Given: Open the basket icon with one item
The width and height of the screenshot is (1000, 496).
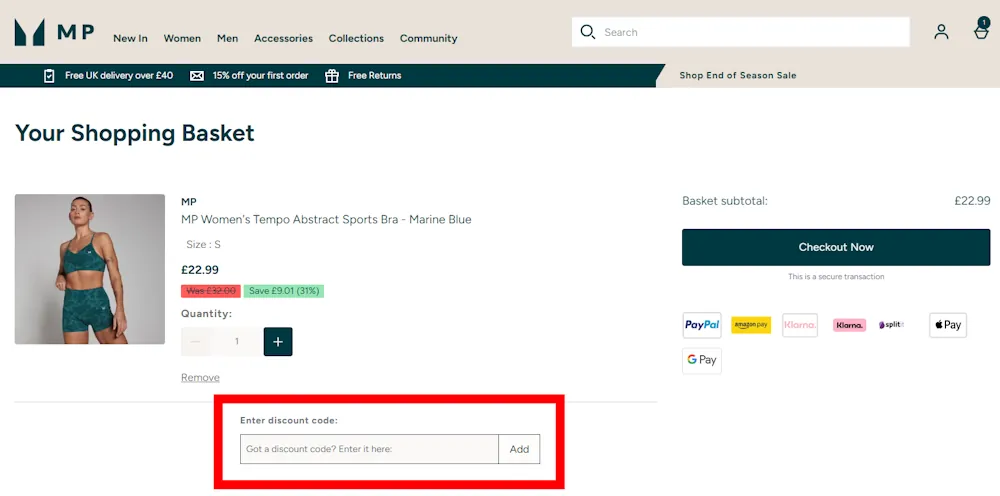Looking at the screenshot, I should pos(982,29).
